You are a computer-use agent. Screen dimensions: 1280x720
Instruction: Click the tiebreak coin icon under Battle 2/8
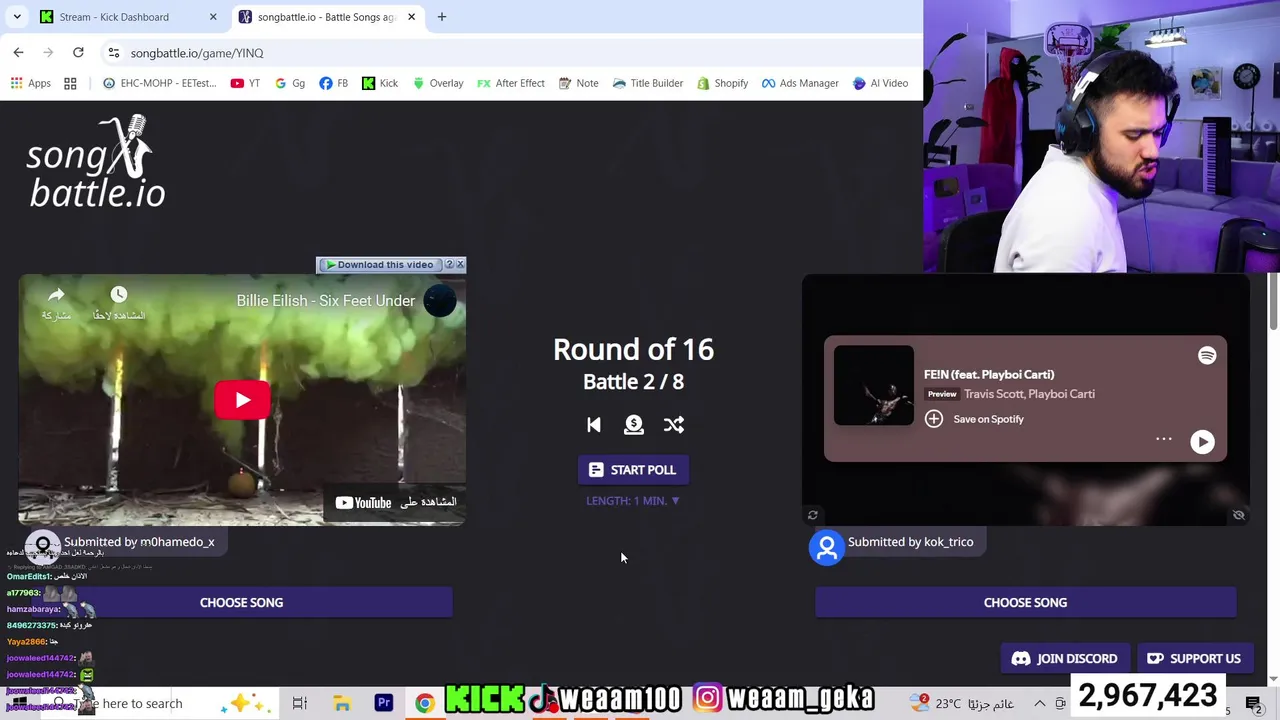coord(634,425)
